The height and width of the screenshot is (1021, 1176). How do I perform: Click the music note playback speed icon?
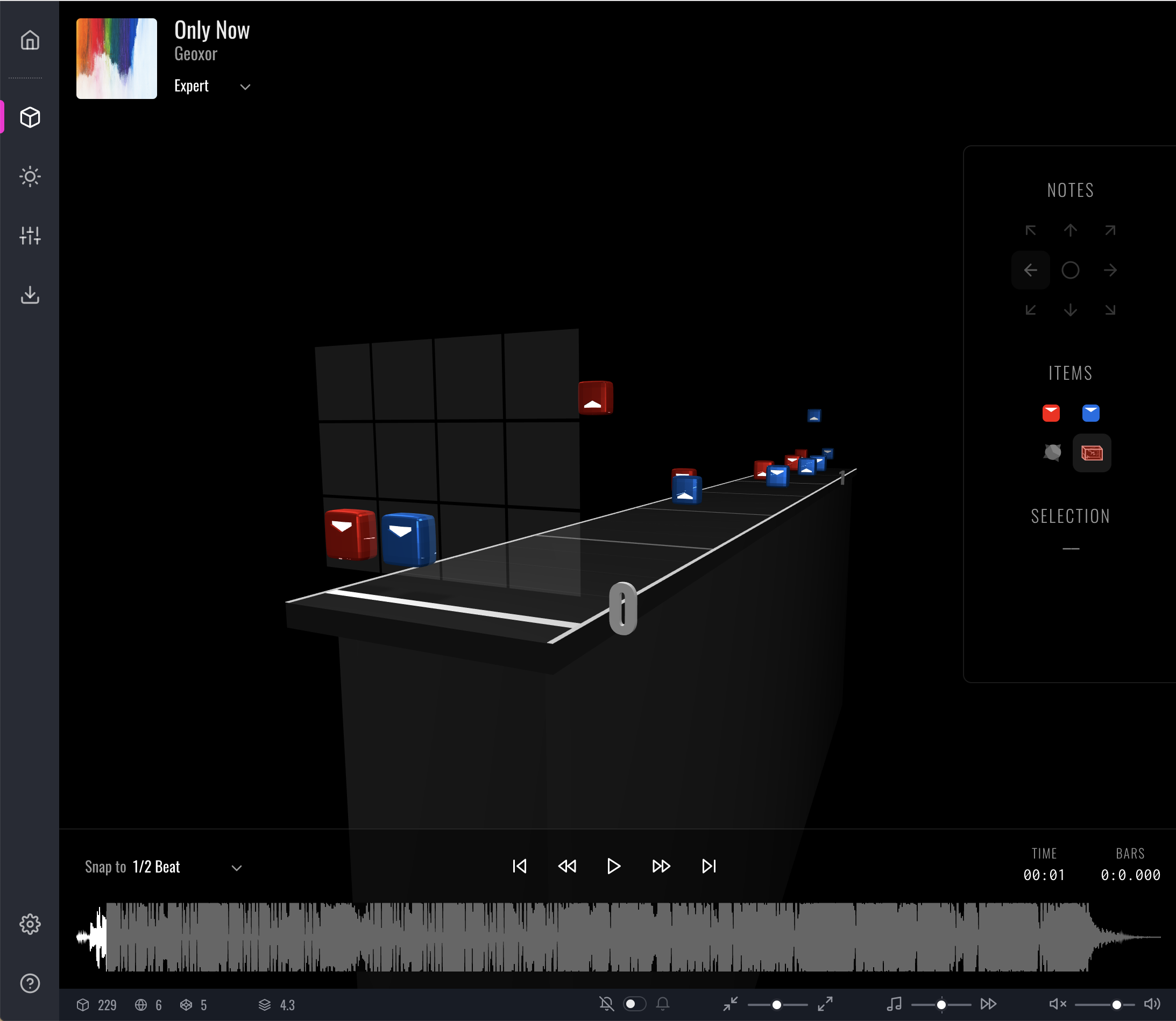click(x=895, y=1004)
